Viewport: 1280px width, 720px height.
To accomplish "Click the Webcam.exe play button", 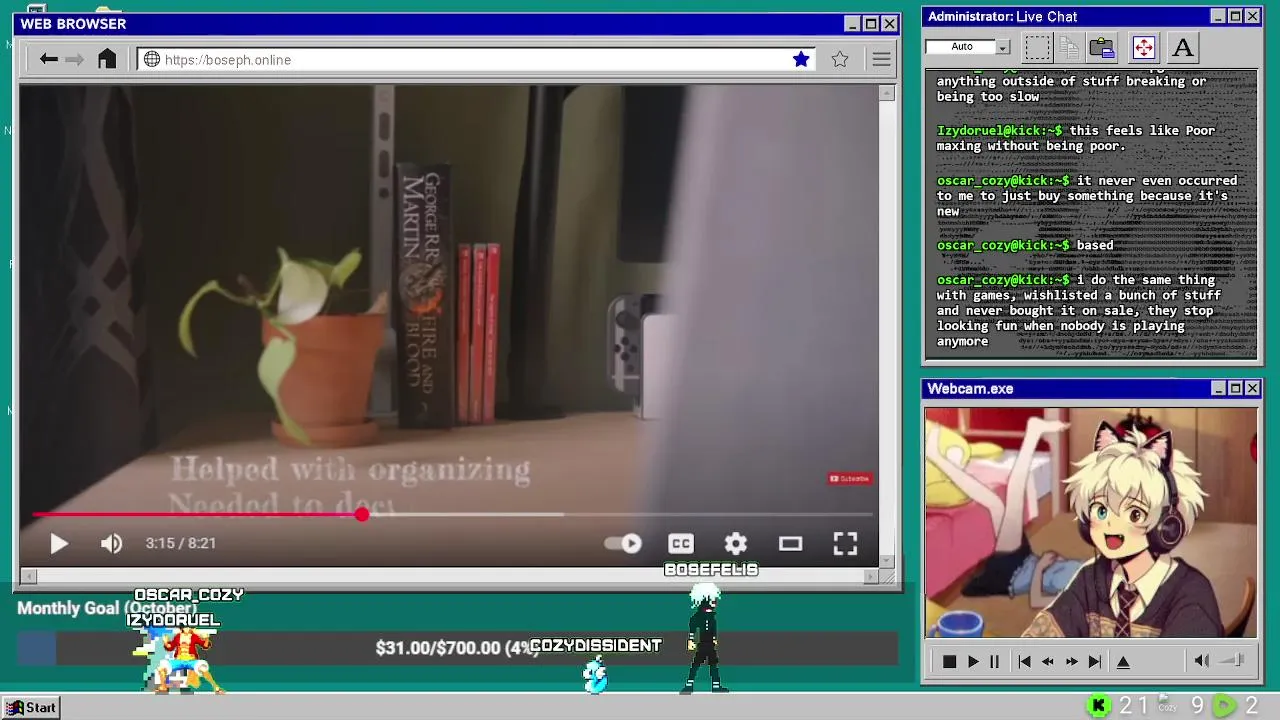I will coord(973,661).
